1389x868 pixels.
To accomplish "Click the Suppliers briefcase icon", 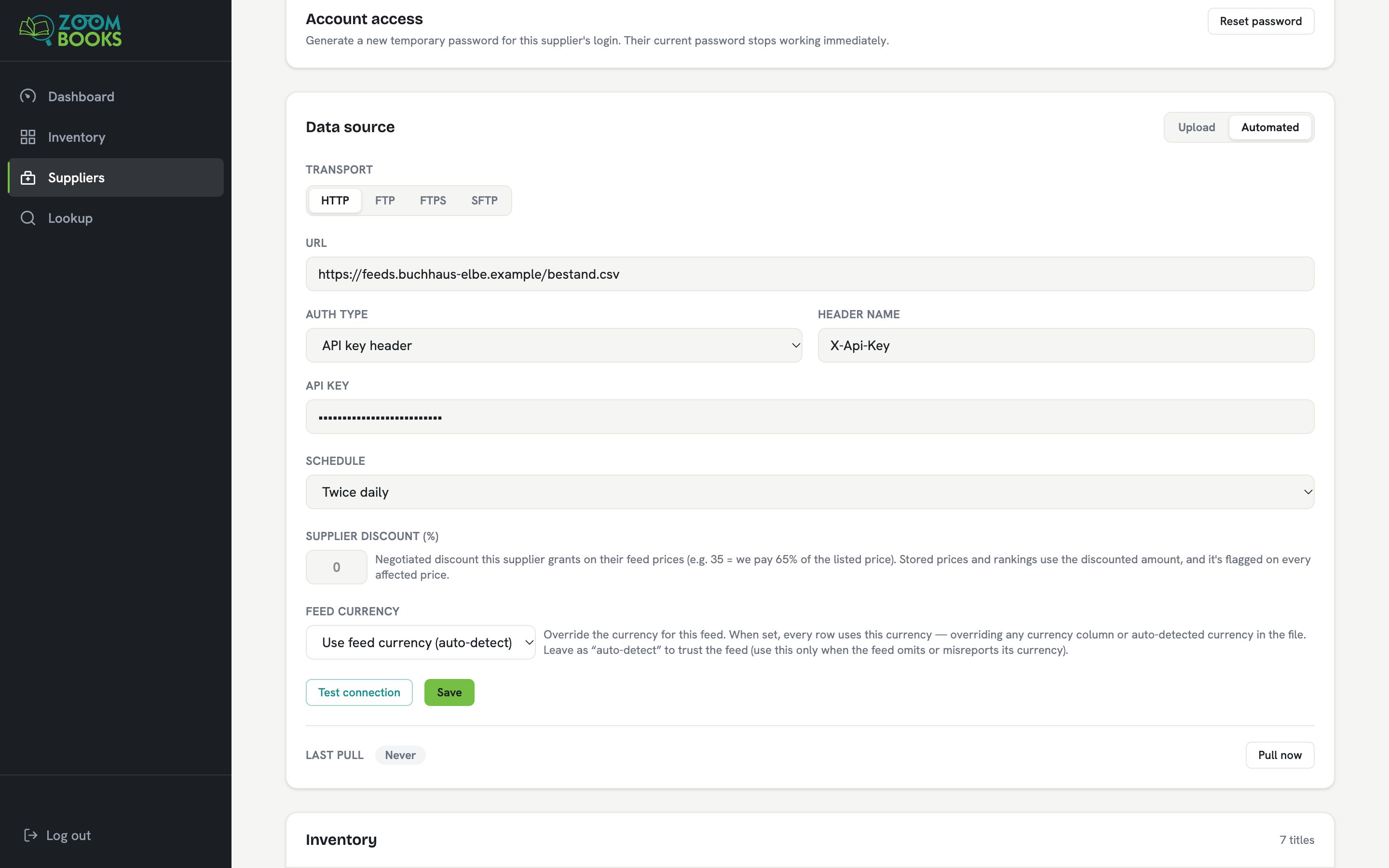I will tap(28, 177).
